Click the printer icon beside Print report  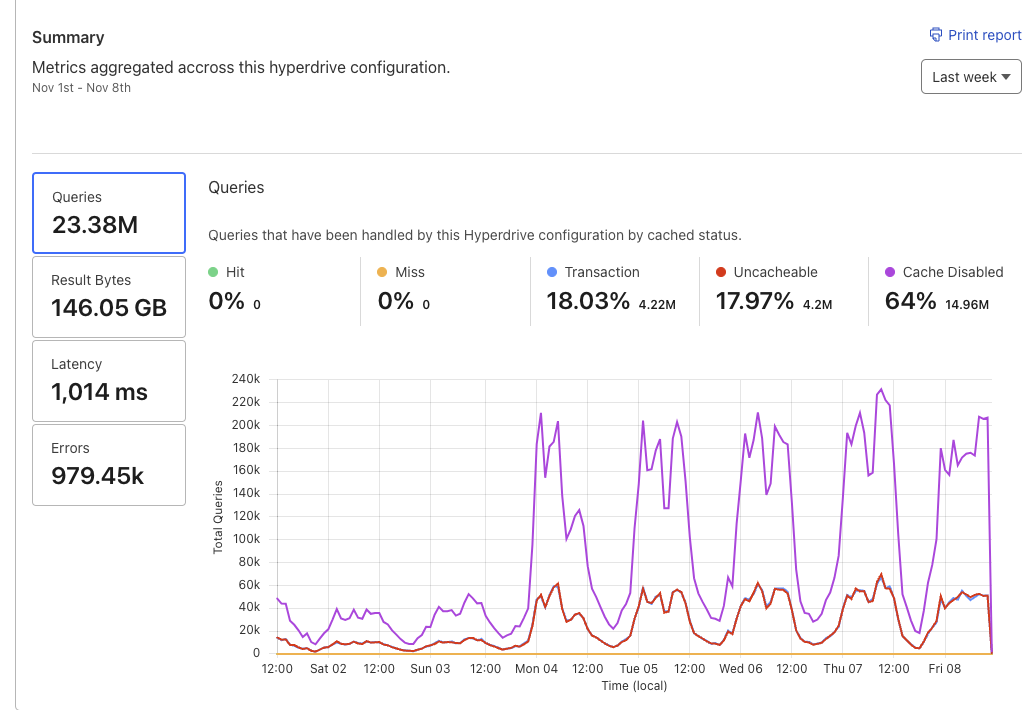pos(936,35)
